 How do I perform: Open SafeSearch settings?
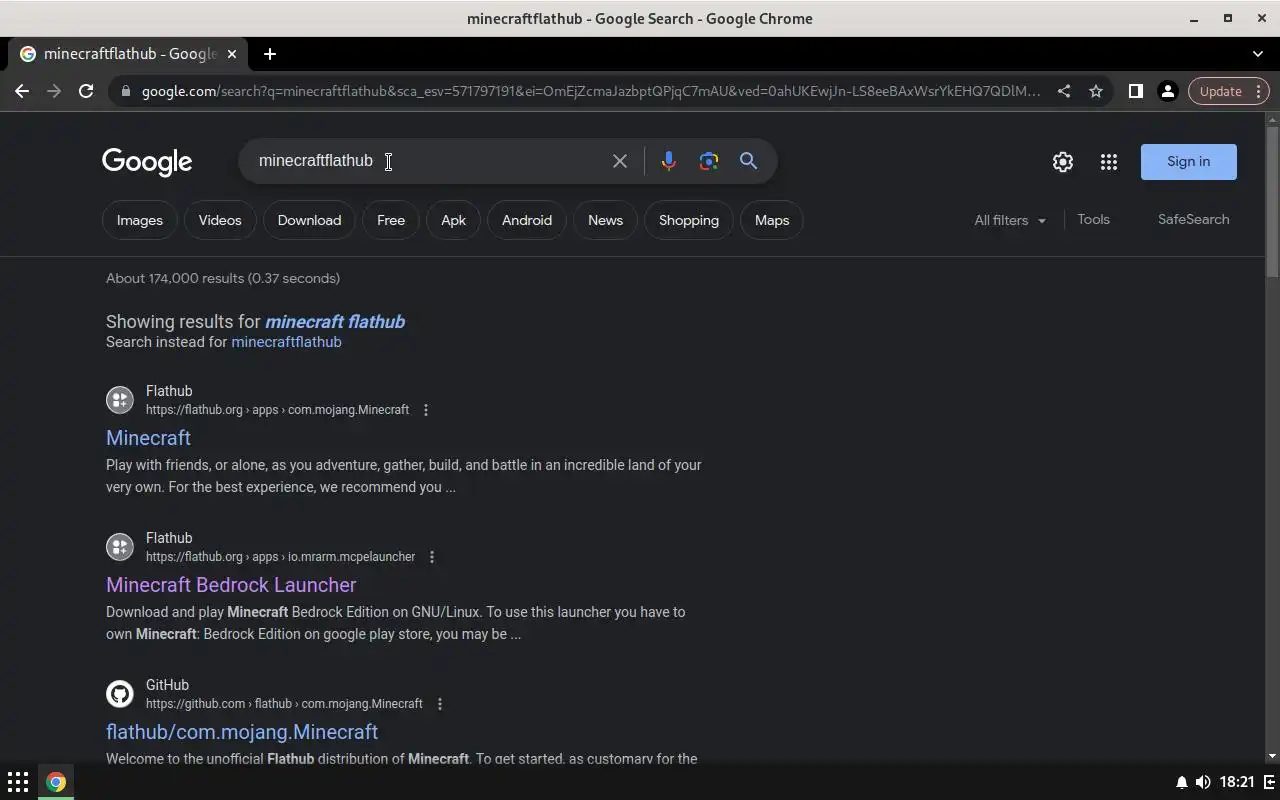click(x=1194, y=219)
